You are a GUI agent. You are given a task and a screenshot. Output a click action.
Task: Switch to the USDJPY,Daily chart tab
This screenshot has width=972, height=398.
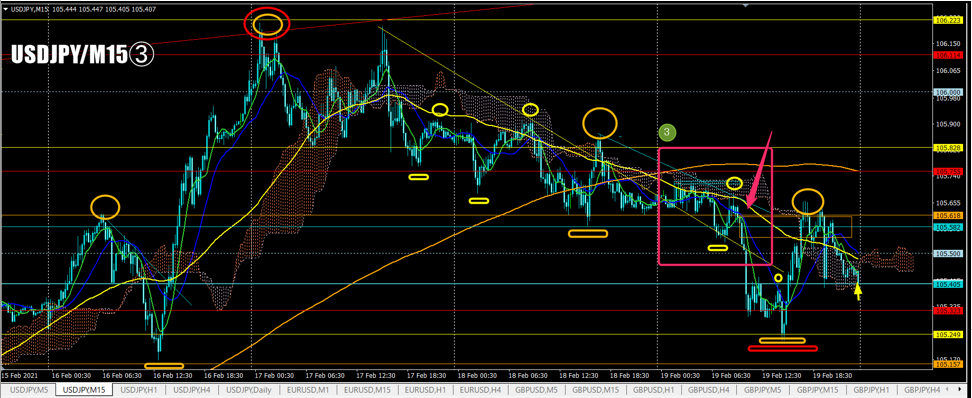(x=250, y=389)
